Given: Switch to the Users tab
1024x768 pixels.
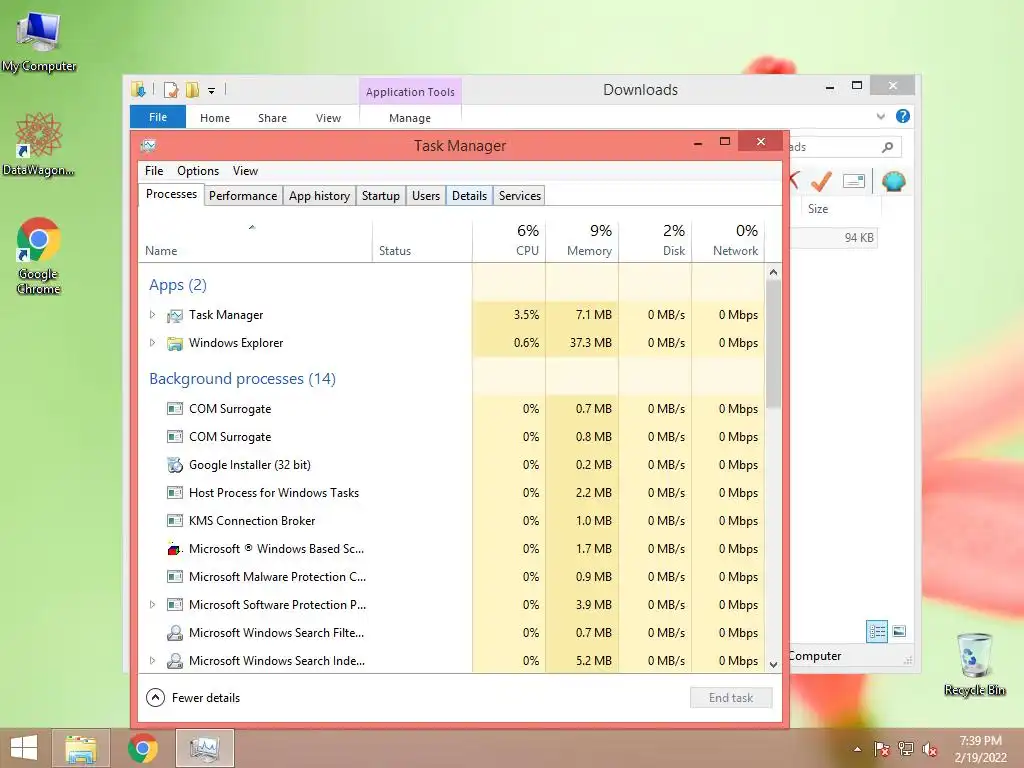Looking at the screenshot, I should coord(426,196).
